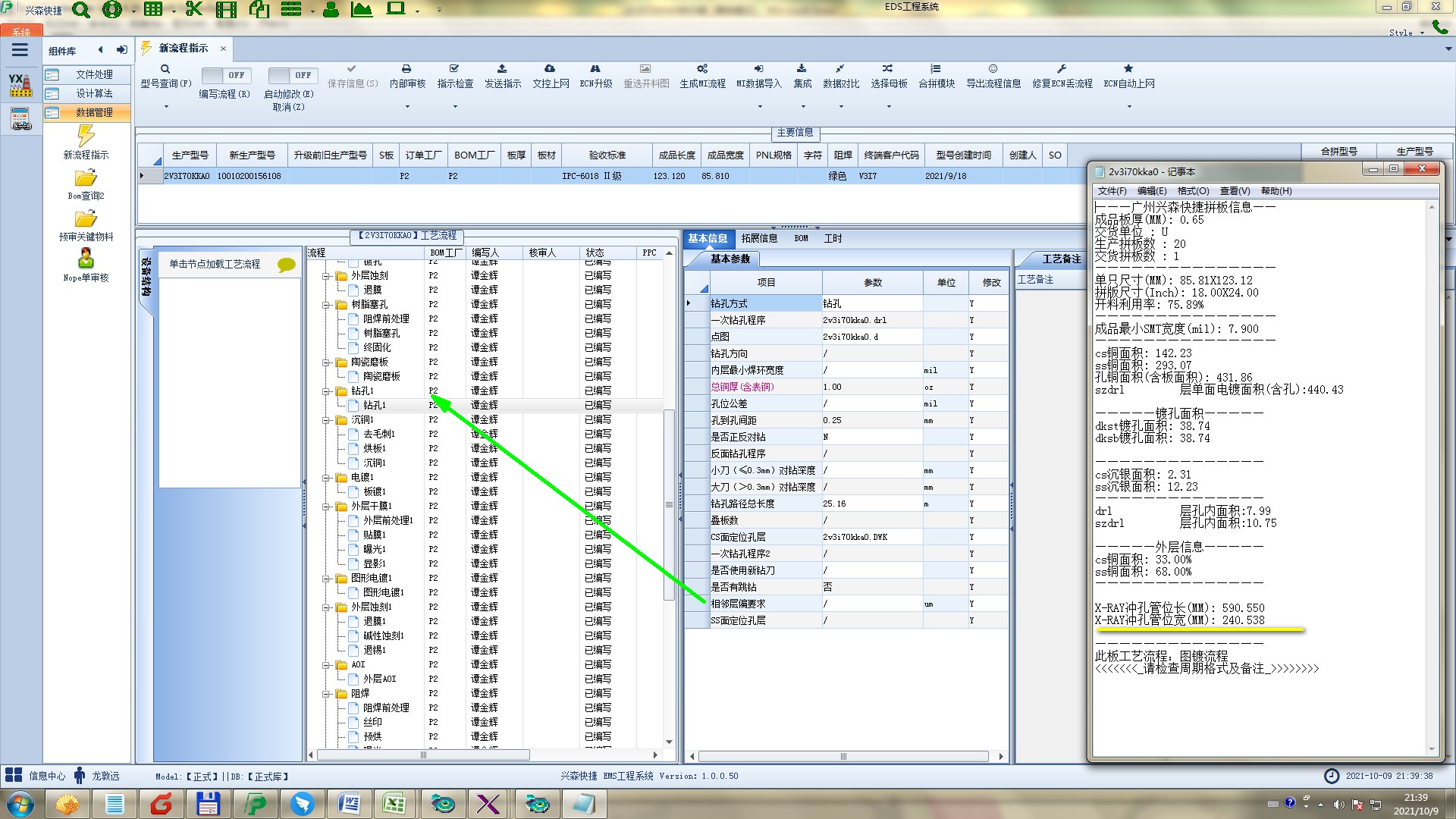Select 数据管理 in the component library
Viewport: 1456px width, 819px height.
tap(93, 112)
